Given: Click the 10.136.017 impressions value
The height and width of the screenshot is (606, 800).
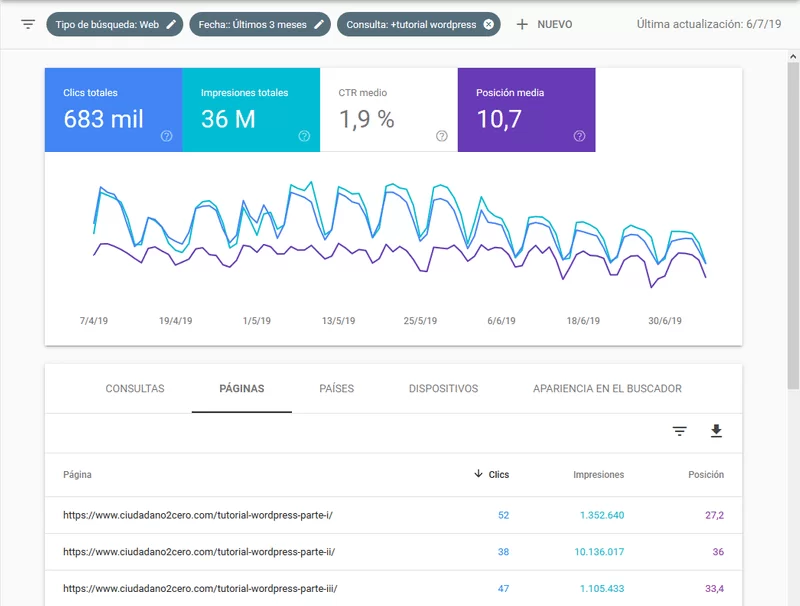Looking at the screenshot, I should point(599,552).
